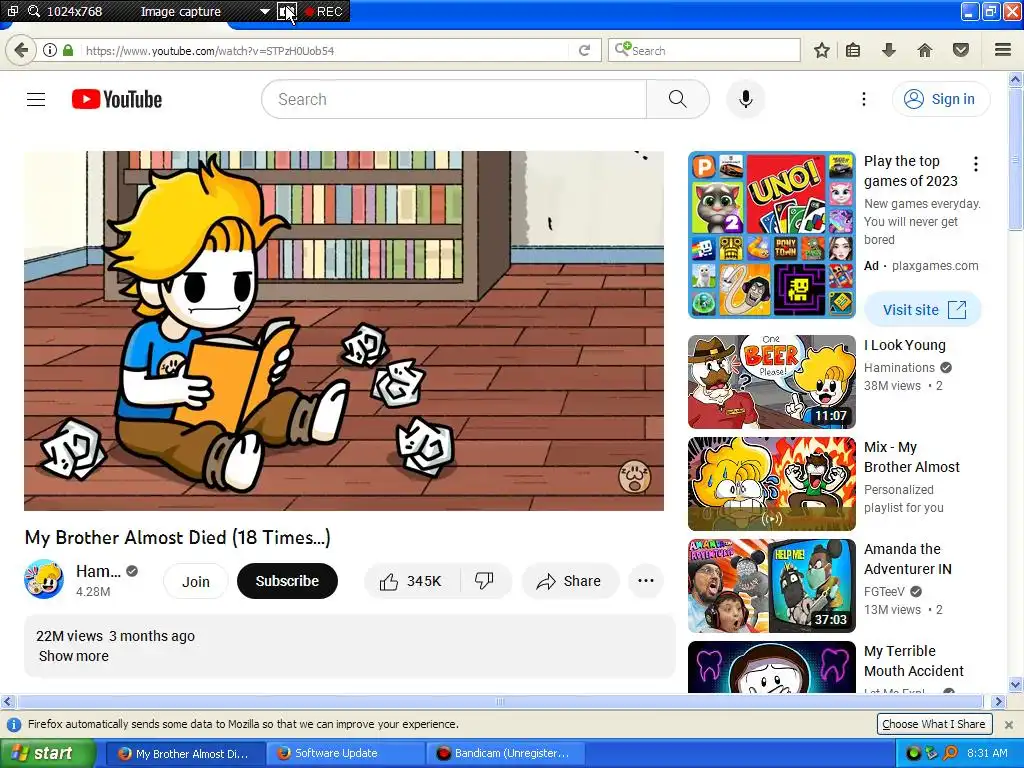1024x768 pixels.
Task: Go to Firefox home page icon
Action: point(925,50)
